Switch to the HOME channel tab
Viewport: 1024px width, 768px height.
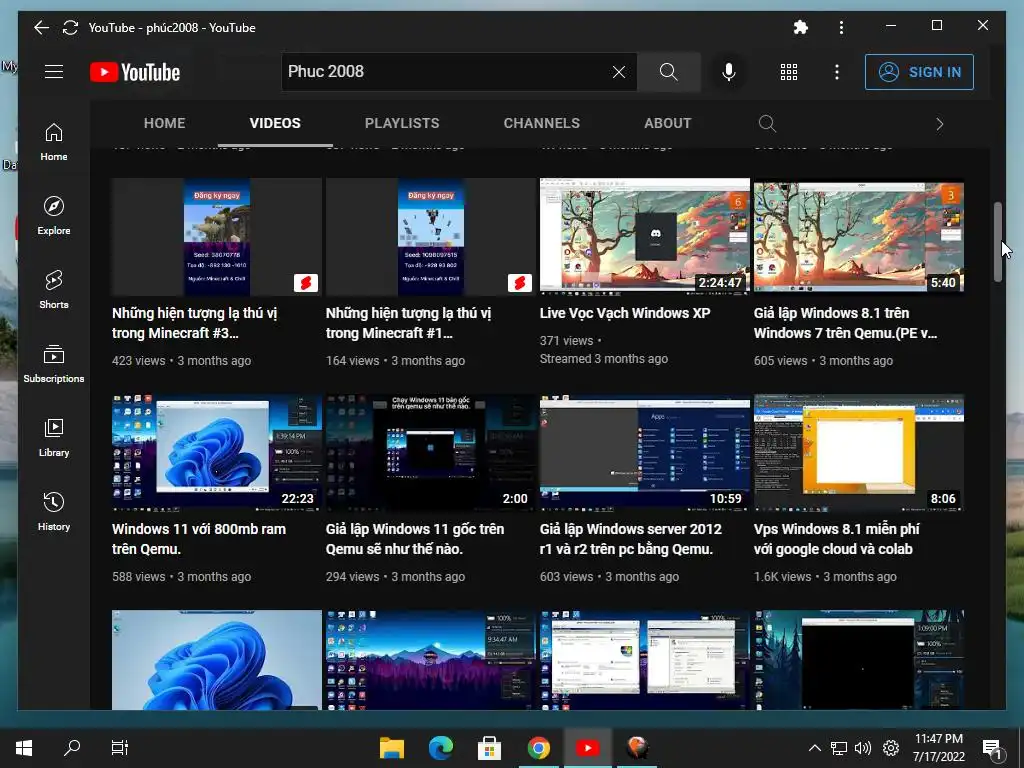tap(165, 123)
